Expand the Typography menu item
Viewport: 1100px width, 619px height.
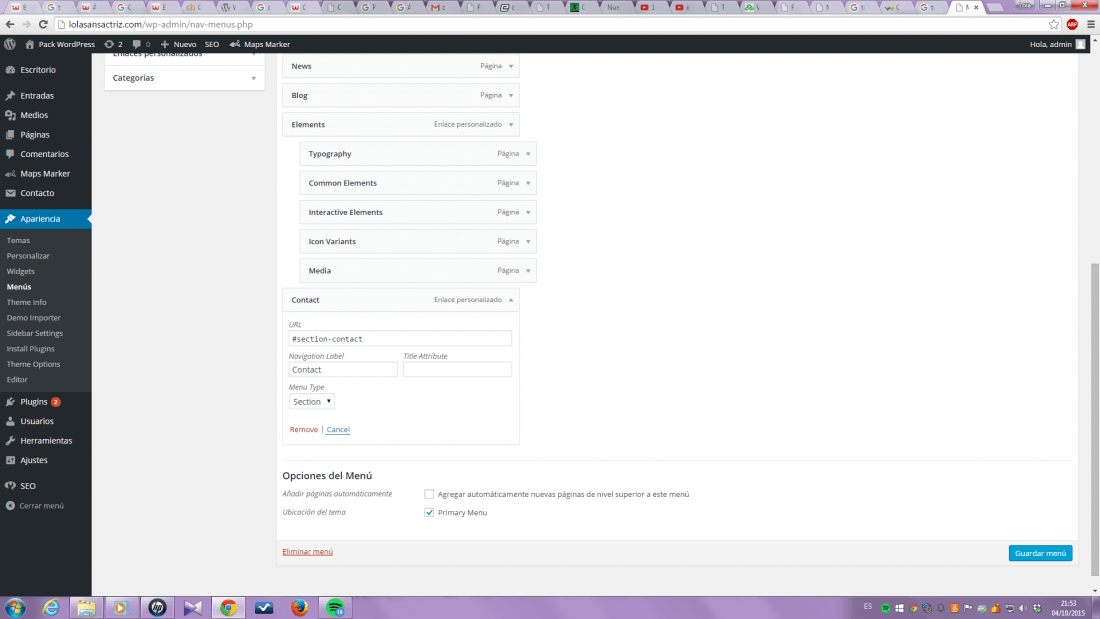tap(528, 154)
